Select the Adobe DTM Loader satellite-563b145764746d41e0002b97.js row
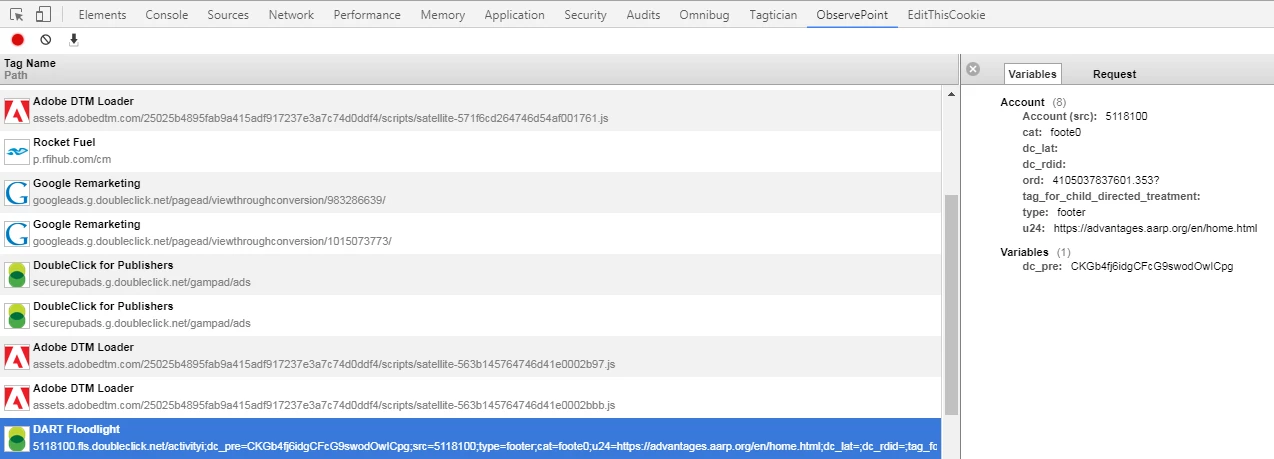This screenshot has height=459, width=1274. click(x=470, y=356)
